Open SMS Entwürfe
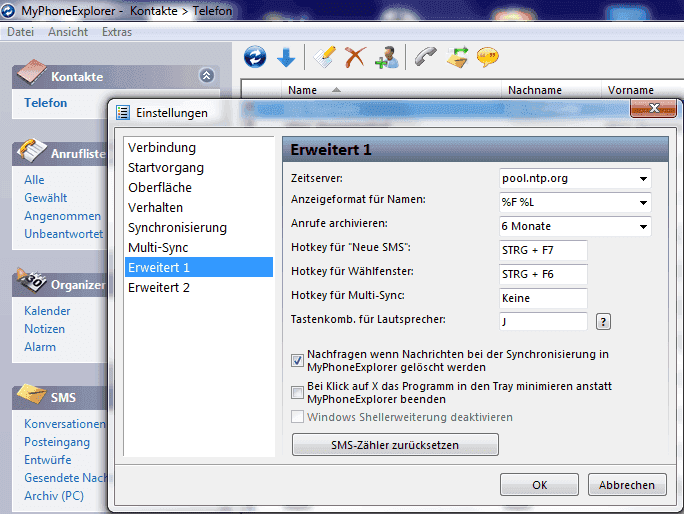 click(x=48, y=460)
